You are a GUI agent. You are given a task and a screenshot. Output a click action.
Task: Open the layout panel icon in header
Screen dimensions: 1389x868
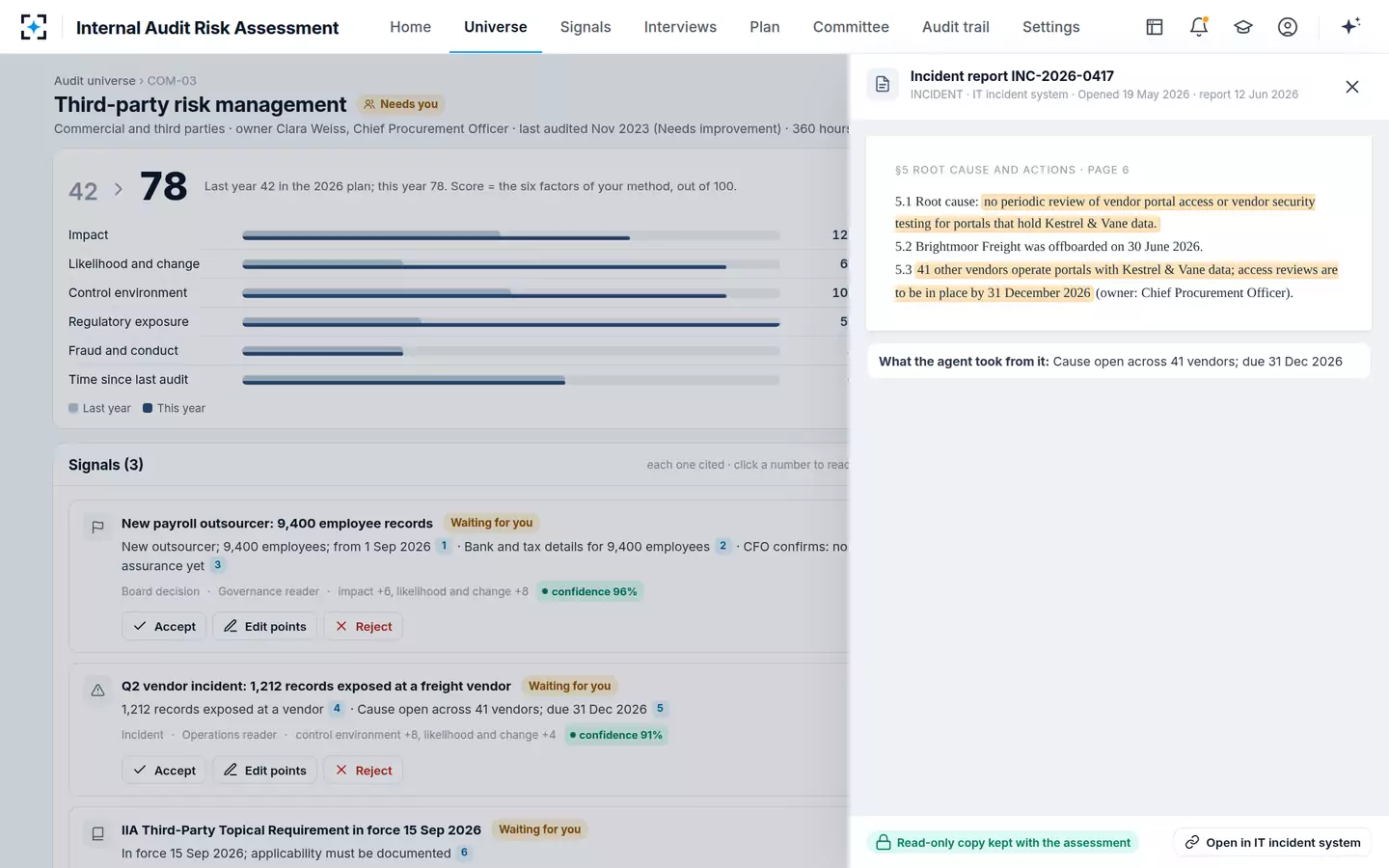point(1155,27)
